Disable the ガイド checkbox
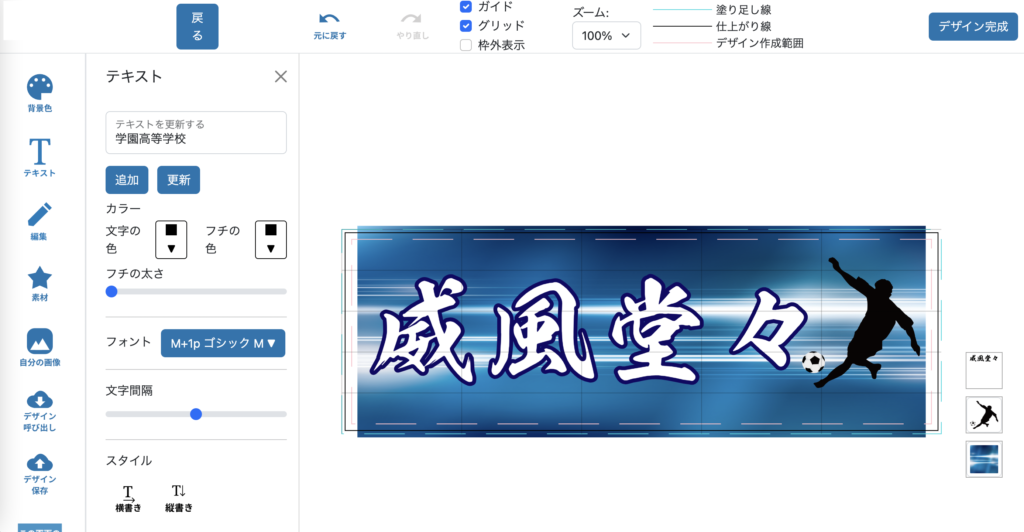The width and height of the screenshot is (1024, 532). (466, 7)
